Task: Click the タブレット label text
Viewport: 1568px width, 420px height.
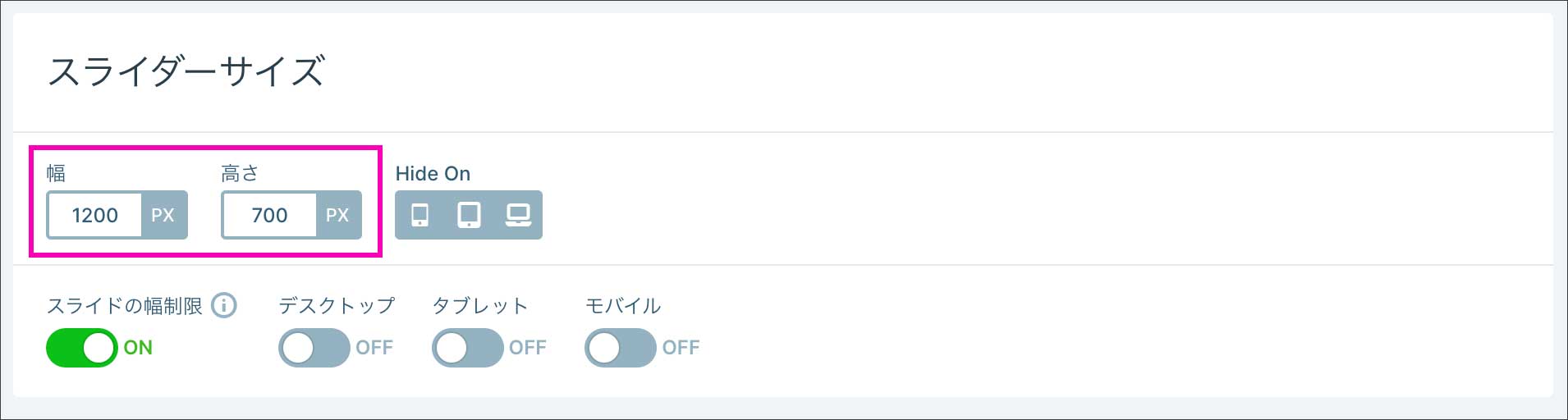Action: pos(480,306)
